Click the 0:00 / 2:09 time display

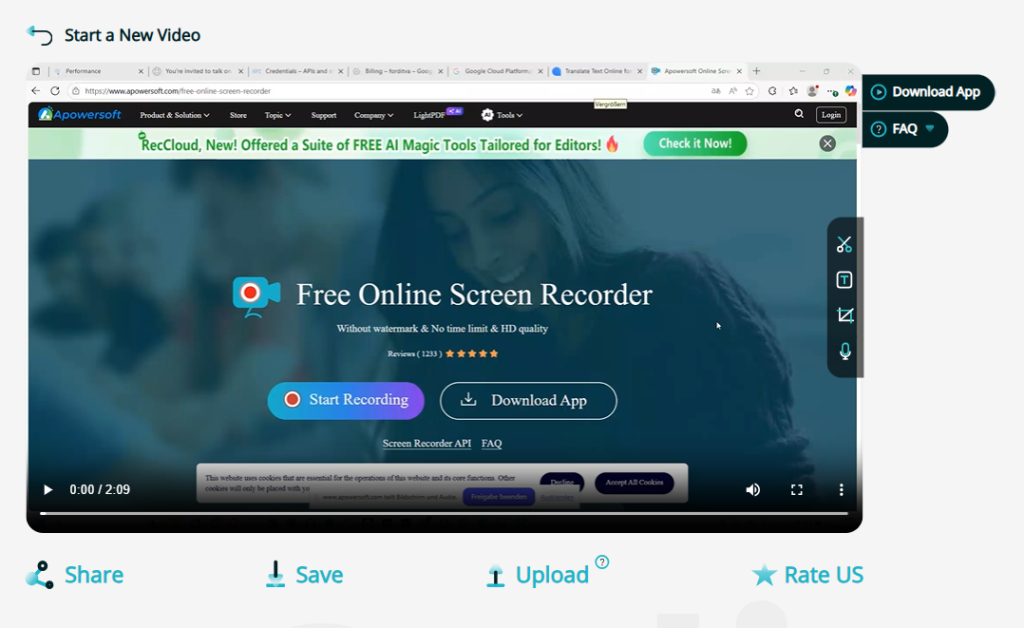100,490
